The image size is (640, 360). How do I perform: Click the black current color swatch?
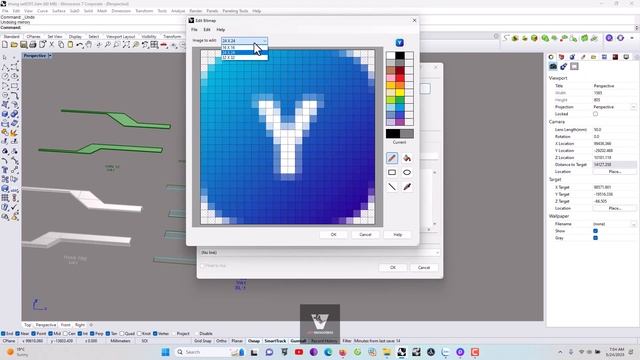click(393, 133)
